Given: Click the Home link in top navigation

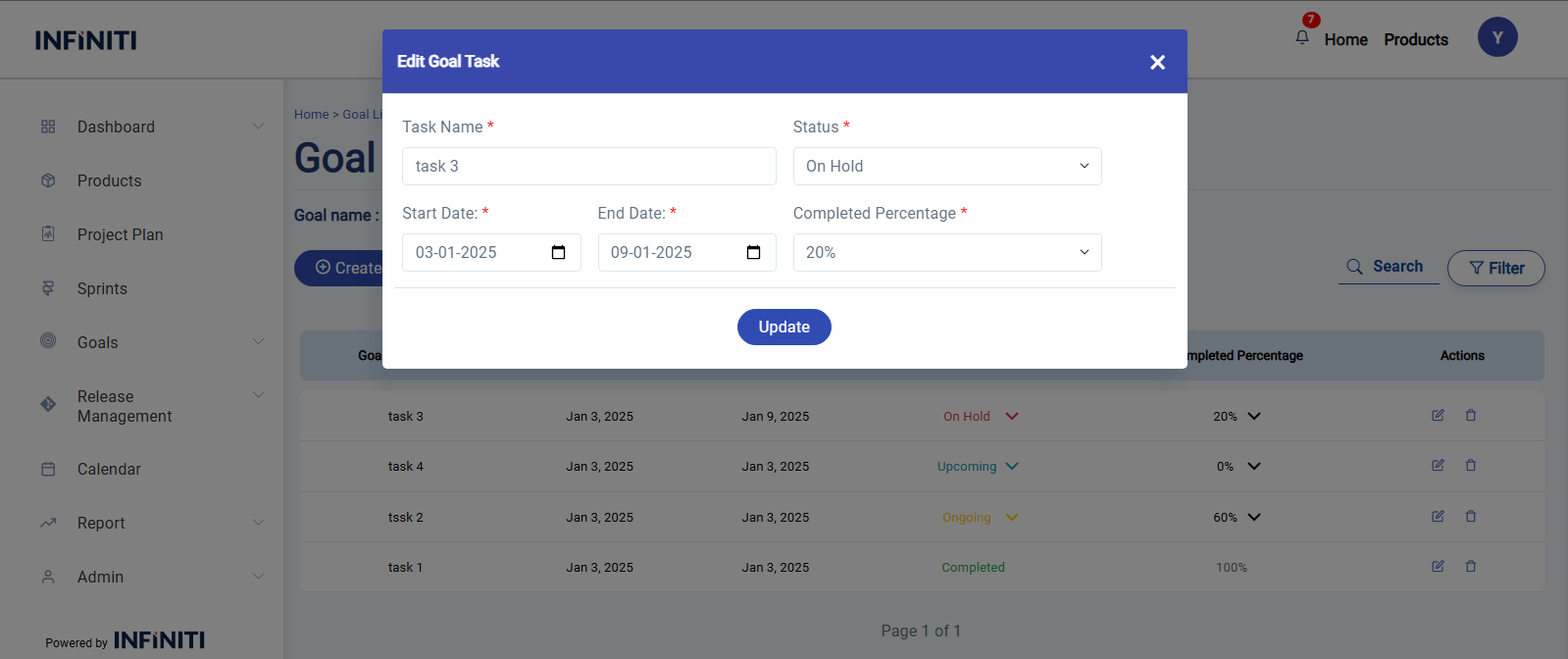Looking at the screenshot, I should coord(1345,40).
